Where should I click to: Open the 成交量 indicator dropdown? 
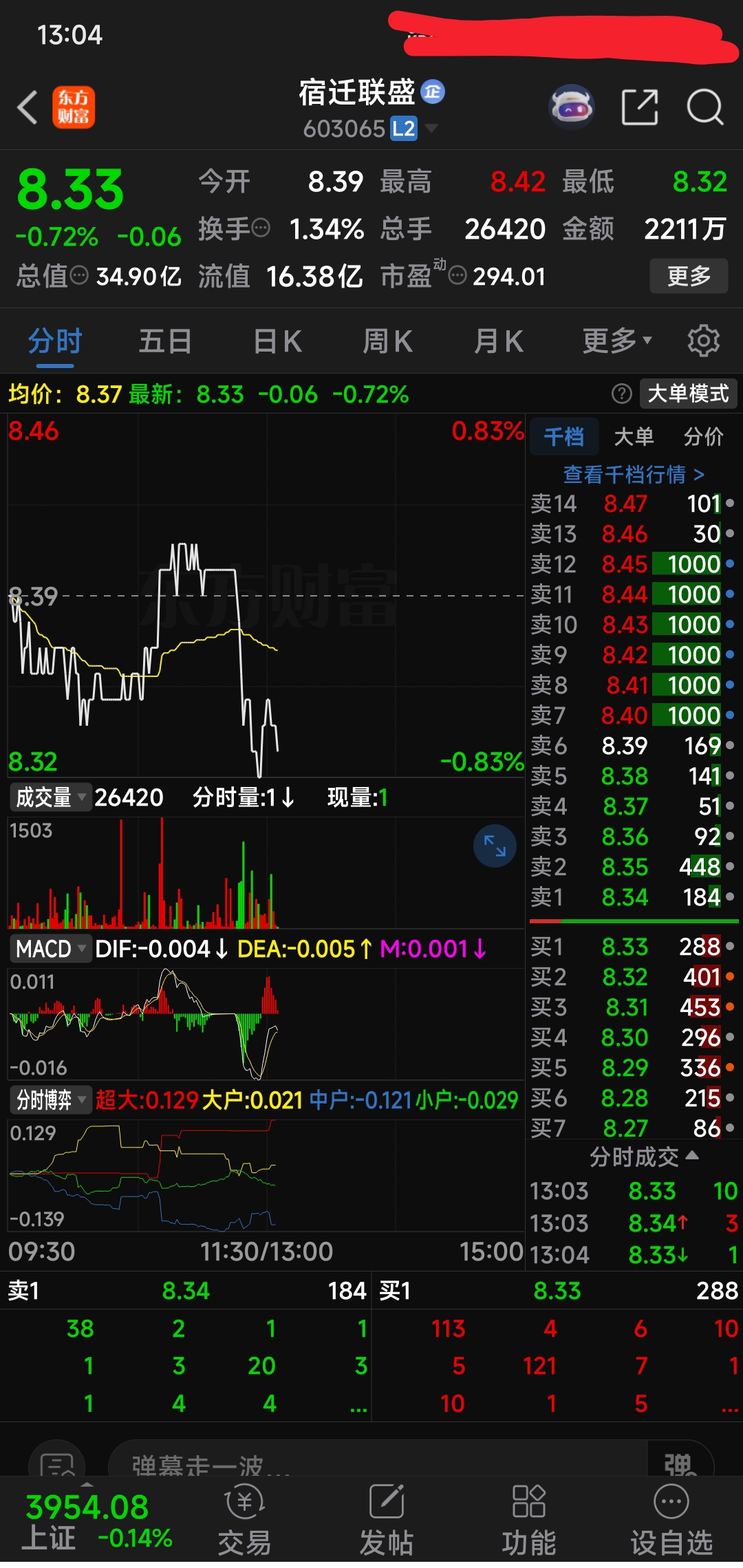point(51,797)
